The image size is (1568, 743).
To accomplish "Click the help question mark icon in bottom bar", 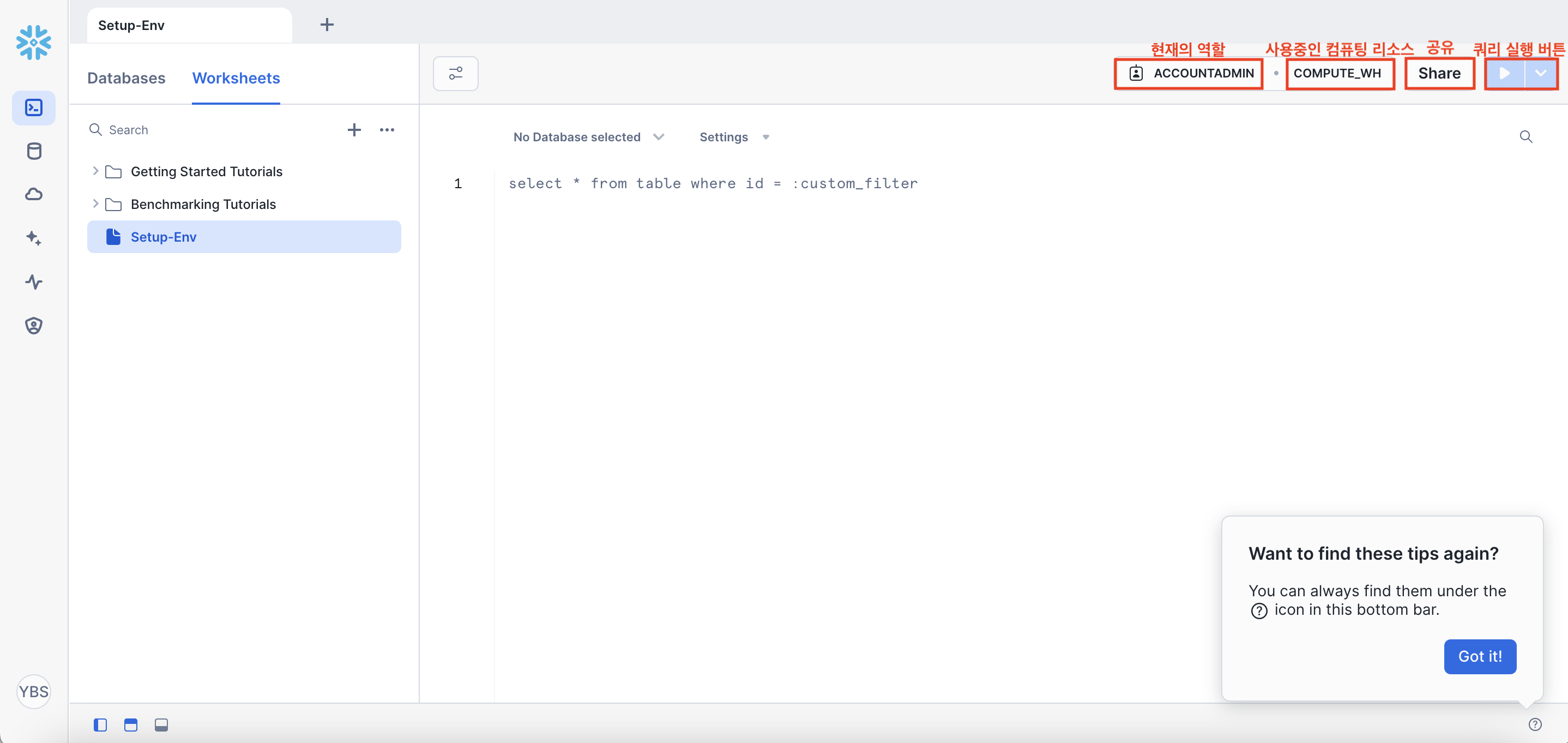I will click(1535, 724).
